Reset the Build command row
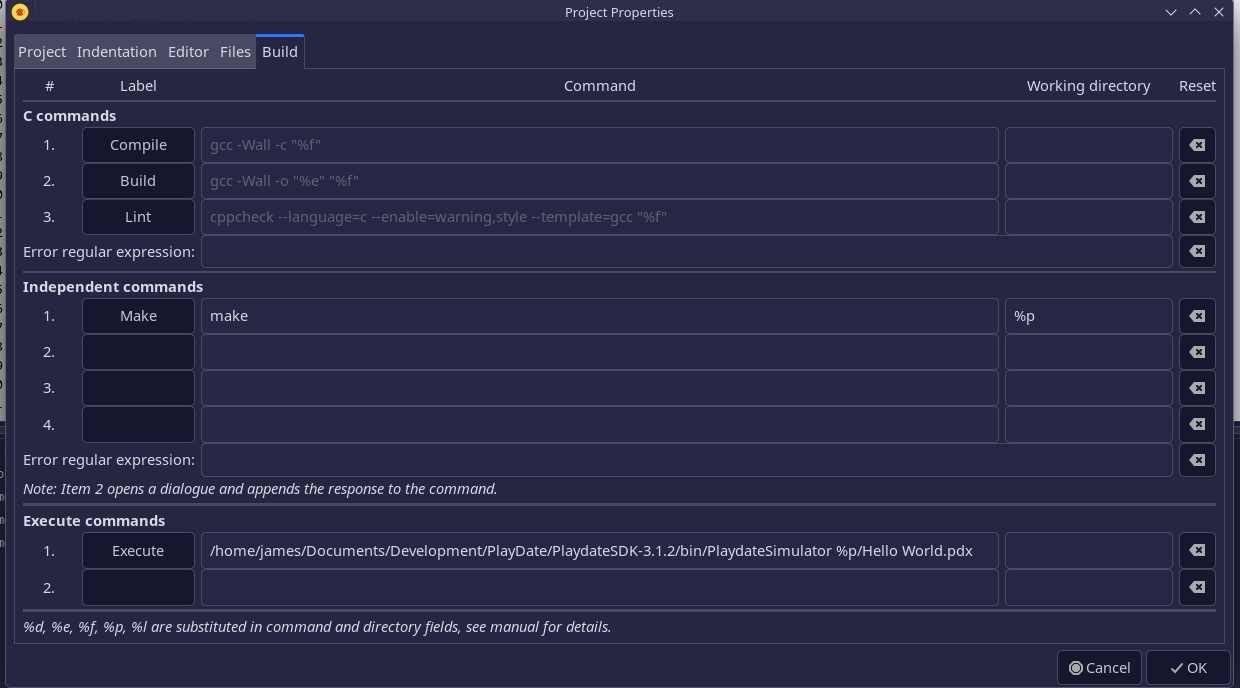This screenshot has width=1240, height=688. tap(1197, 181)
